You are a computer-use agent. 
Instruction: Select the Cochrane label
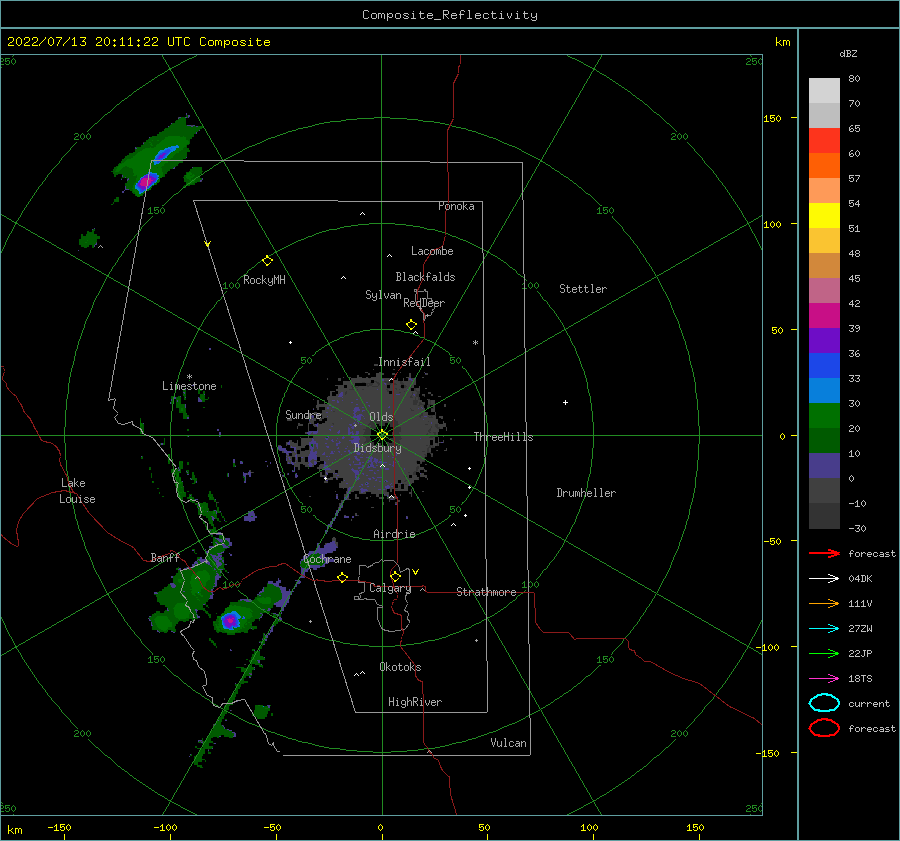tap(327, 559)
